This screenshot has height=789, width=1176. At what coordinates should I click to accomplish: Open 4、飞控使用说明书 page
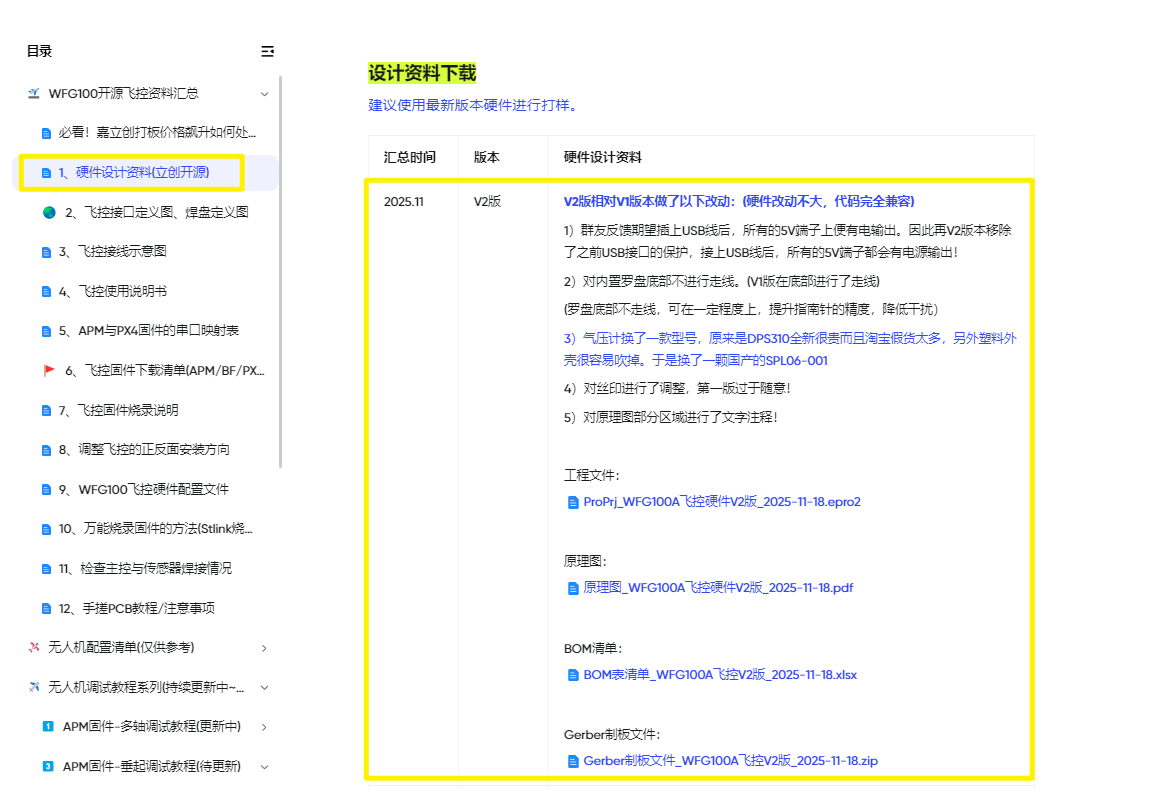pos(122,291)
